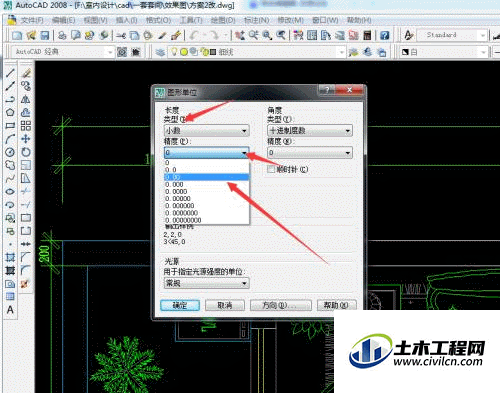Click the Pan realtime toolbar icon
500x393 pixels.
pos(240,35)
